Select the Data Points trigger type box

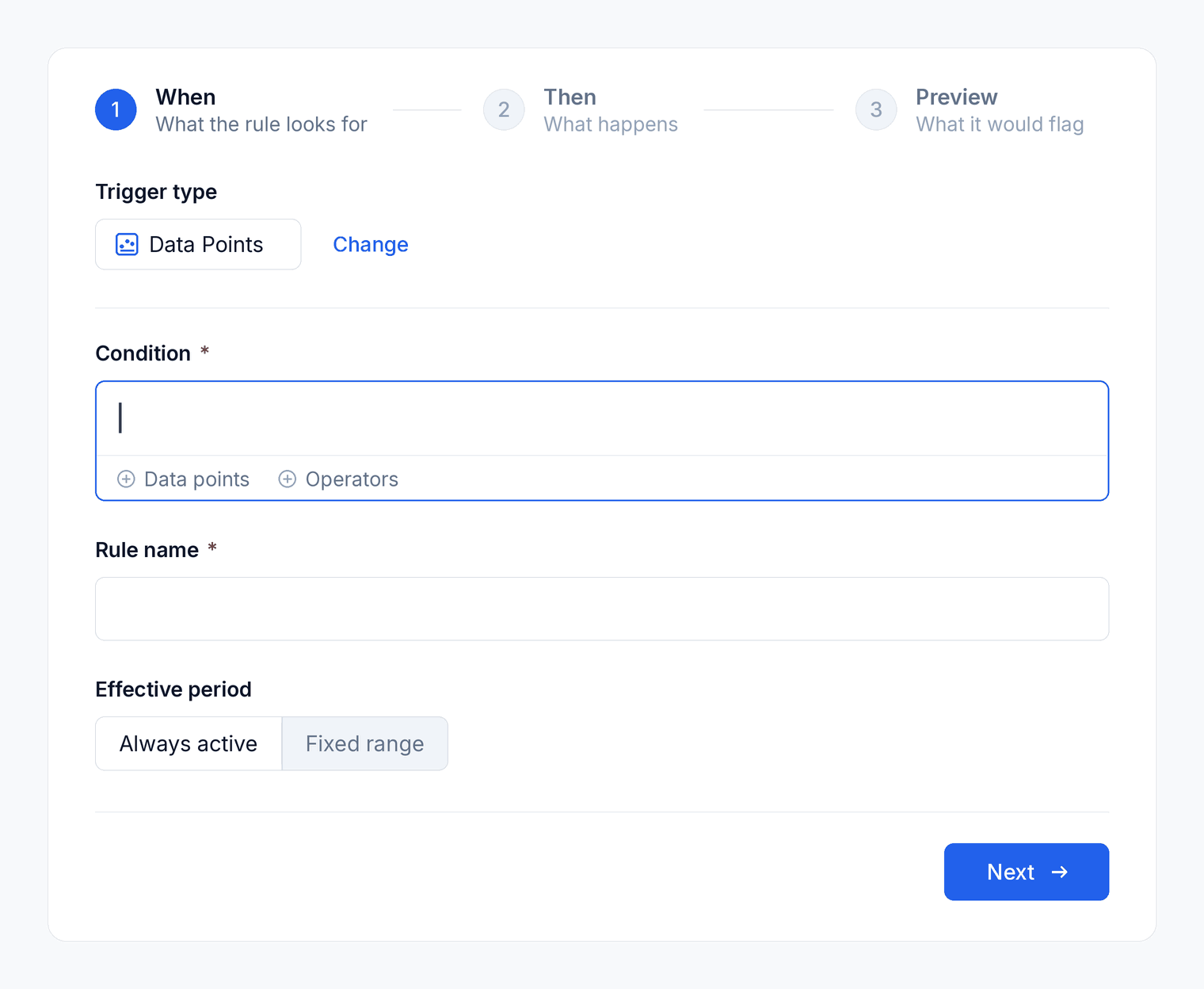(x=198, y=244)
